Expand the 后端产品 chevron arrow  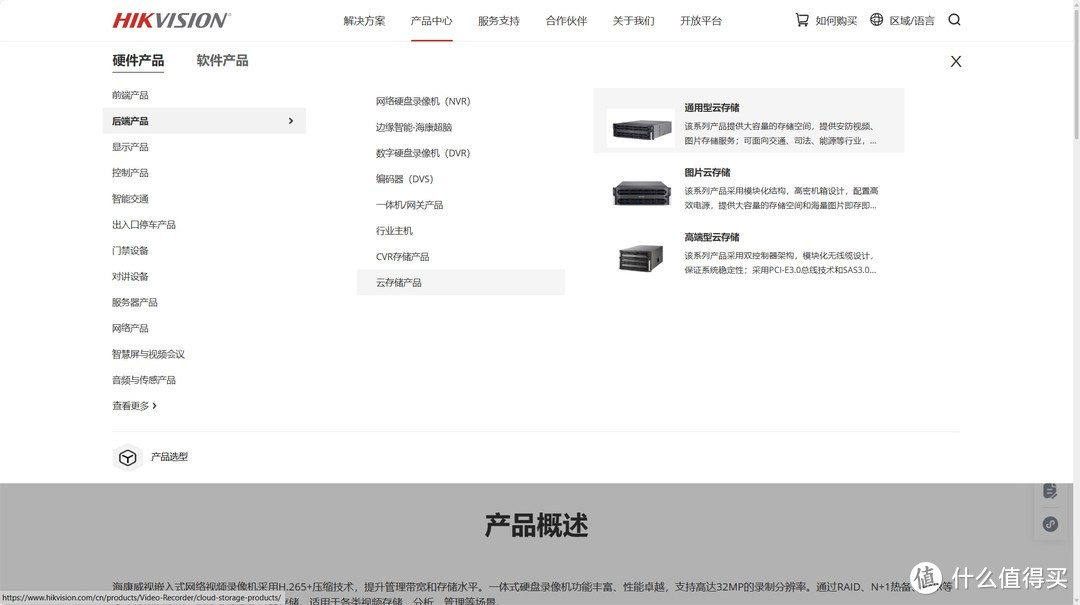[291, 121]
